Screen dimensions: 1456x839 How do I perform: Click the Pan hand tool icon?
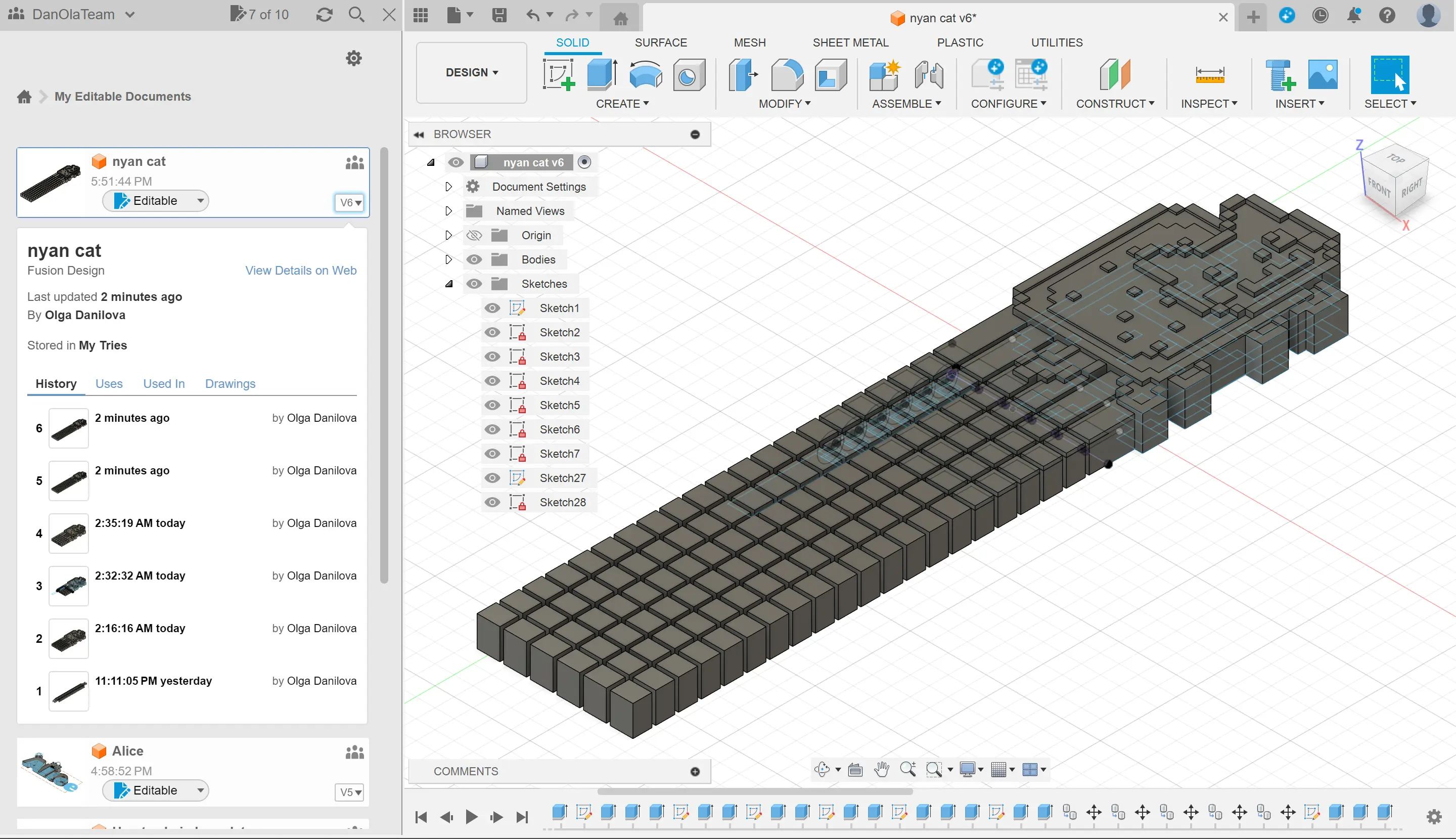[881, 769]
